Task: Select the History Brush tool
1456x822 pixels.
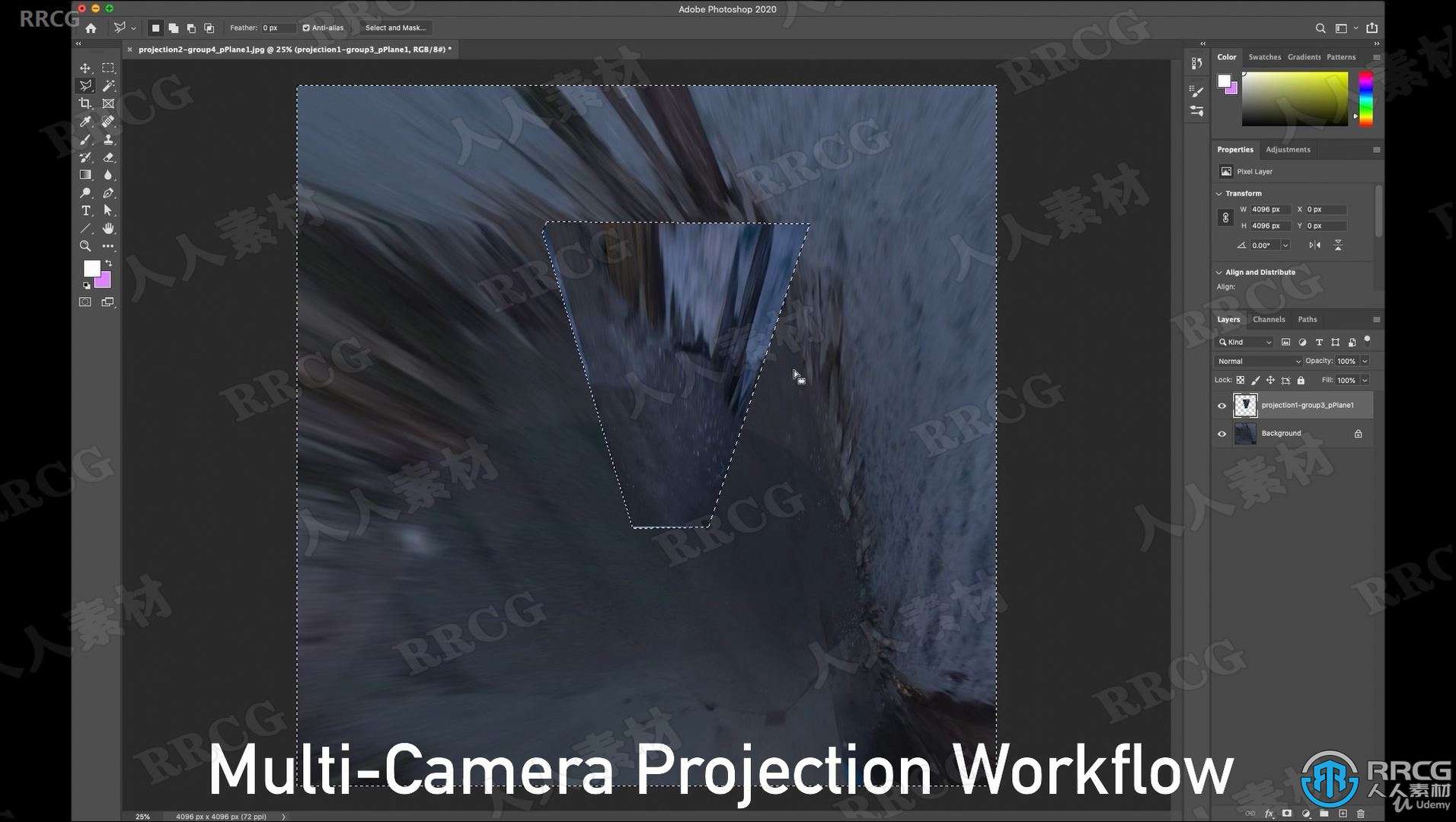Action: click(x=85, y=158)
